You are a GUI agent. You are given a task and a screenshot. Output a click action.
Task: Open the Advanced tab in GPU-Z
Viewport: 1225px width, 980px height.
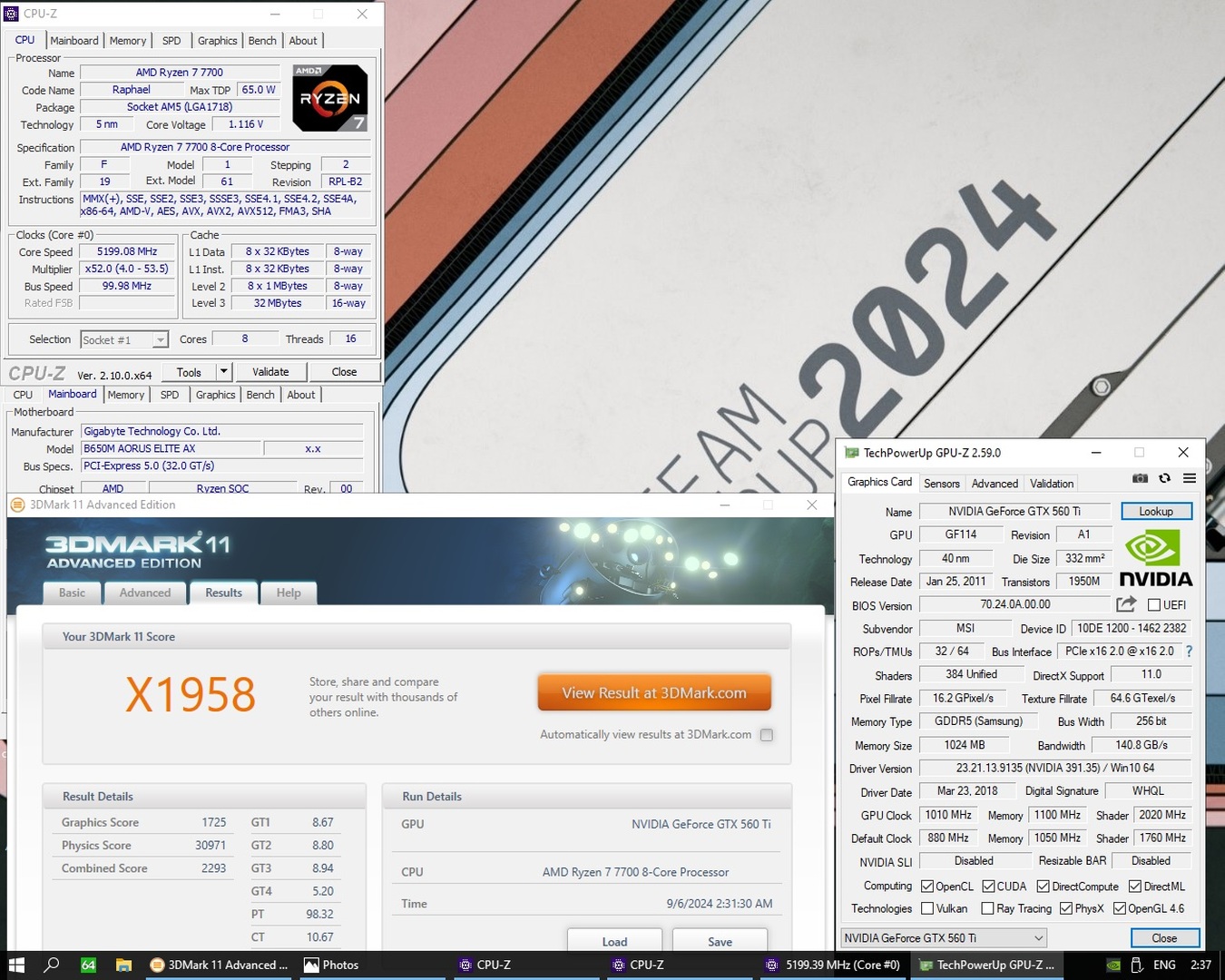[995, 484]
